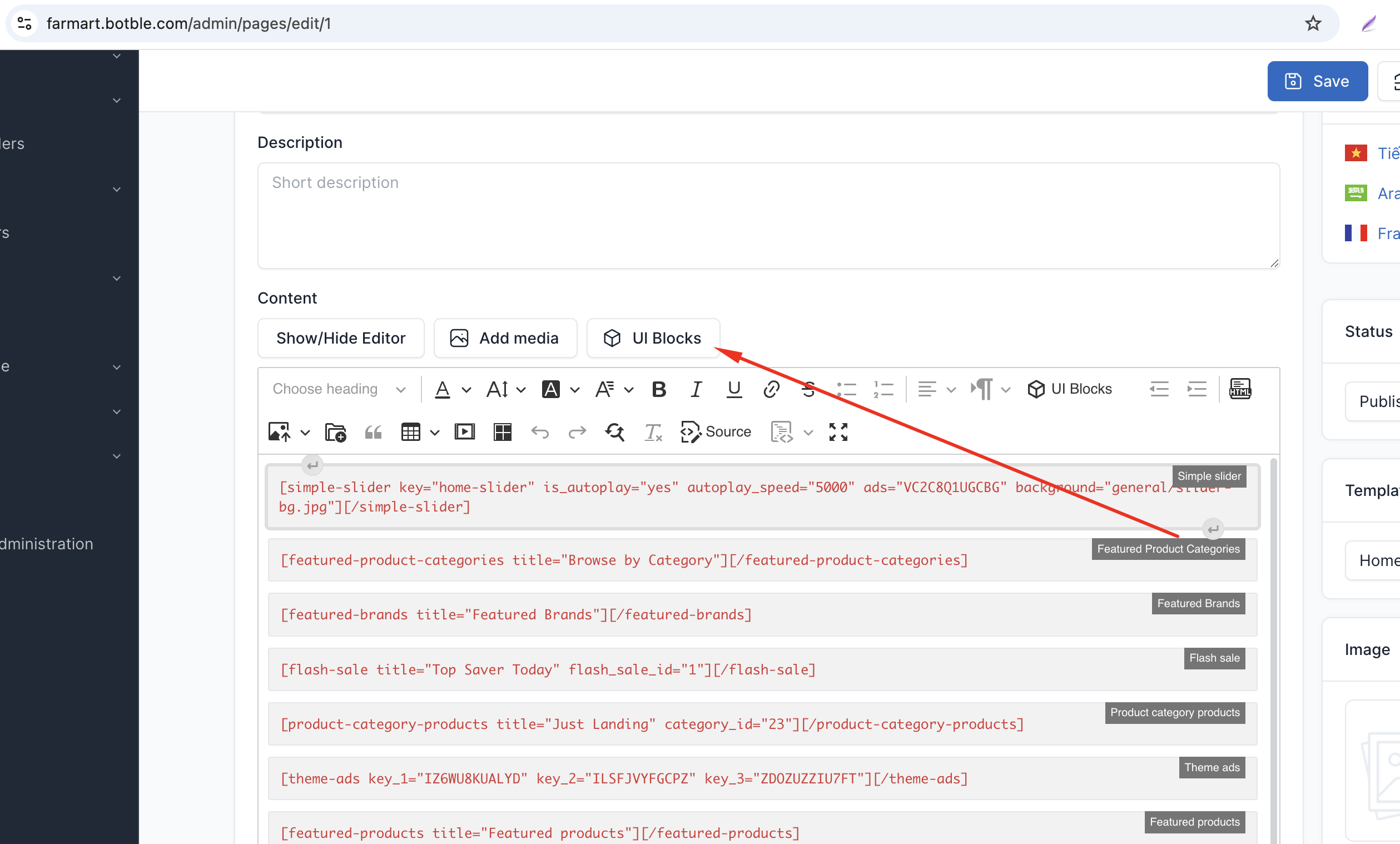This screenshot has width=1400, height=844.
Task: Insert HTML embed with HTML icon
Action: 1240,389
